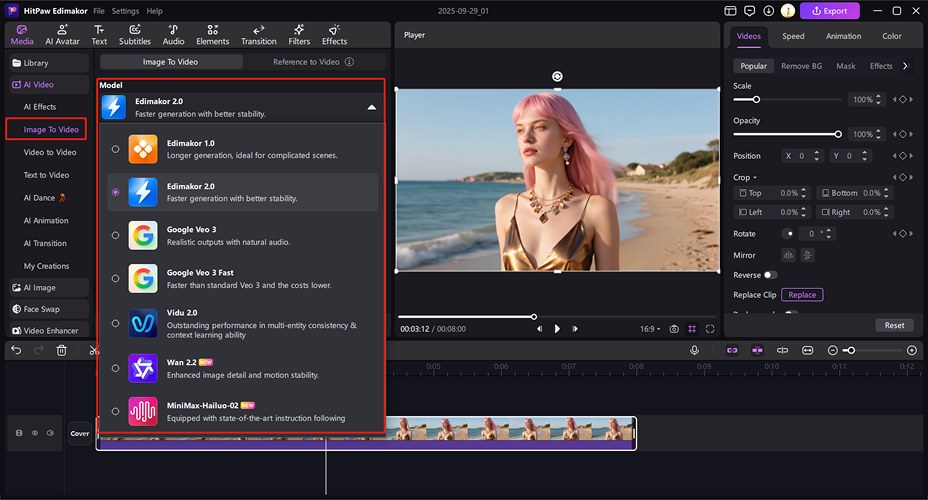Image resolution: width=928 pixels, height=500 pixels.
Task: Click the flip horizontal Mirror icon
Action: pos(788,255)
